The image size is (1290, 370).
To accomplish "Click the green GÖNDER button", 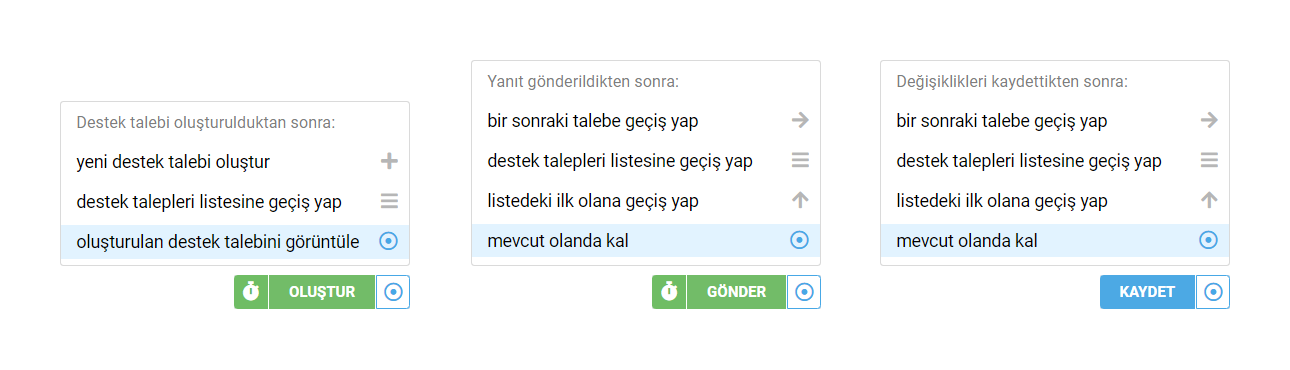I will [736, 292].
